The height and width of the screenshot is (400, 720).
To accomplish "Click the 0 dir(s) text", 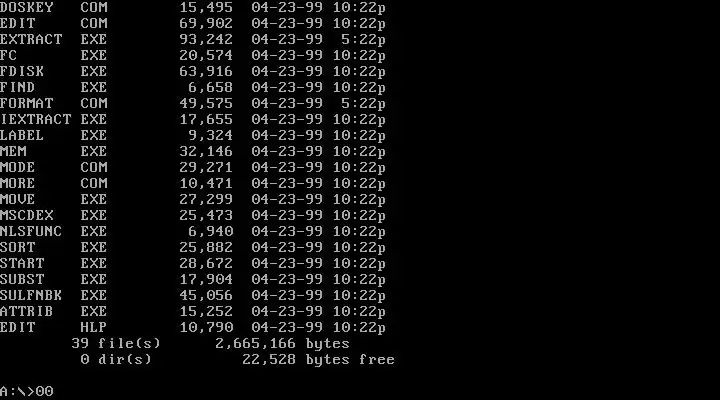I will (x=116, y=360).
